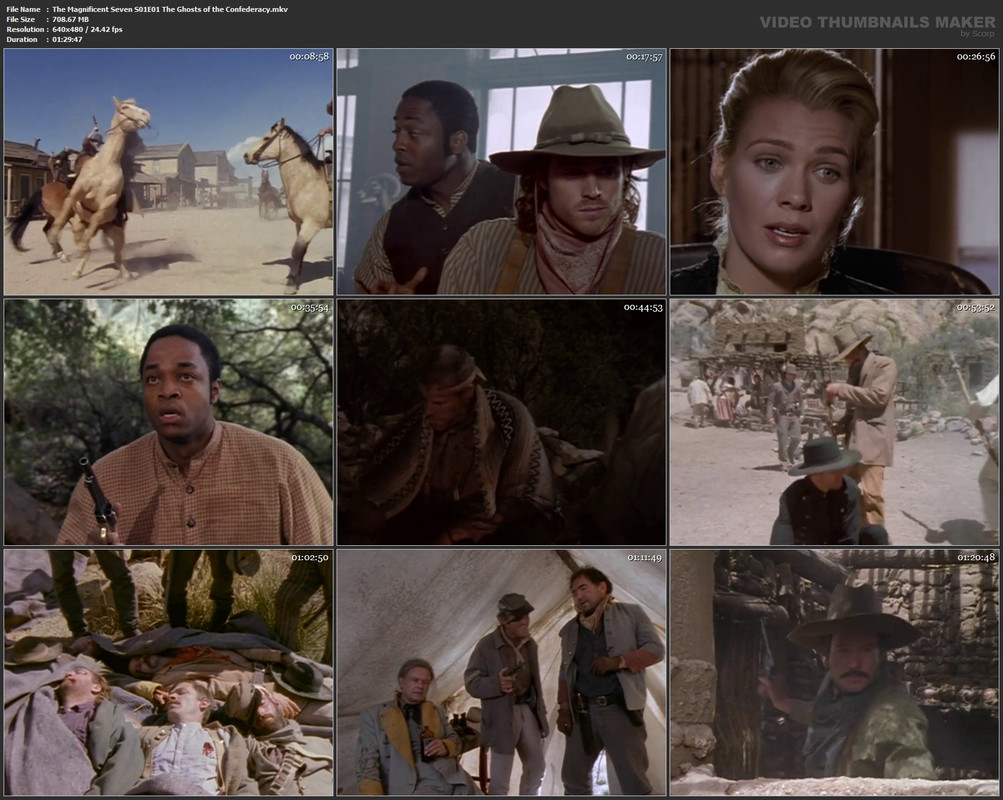
Task: Select the thumbnail timestamped 01:02:50
Action: [x=168, y=672]
